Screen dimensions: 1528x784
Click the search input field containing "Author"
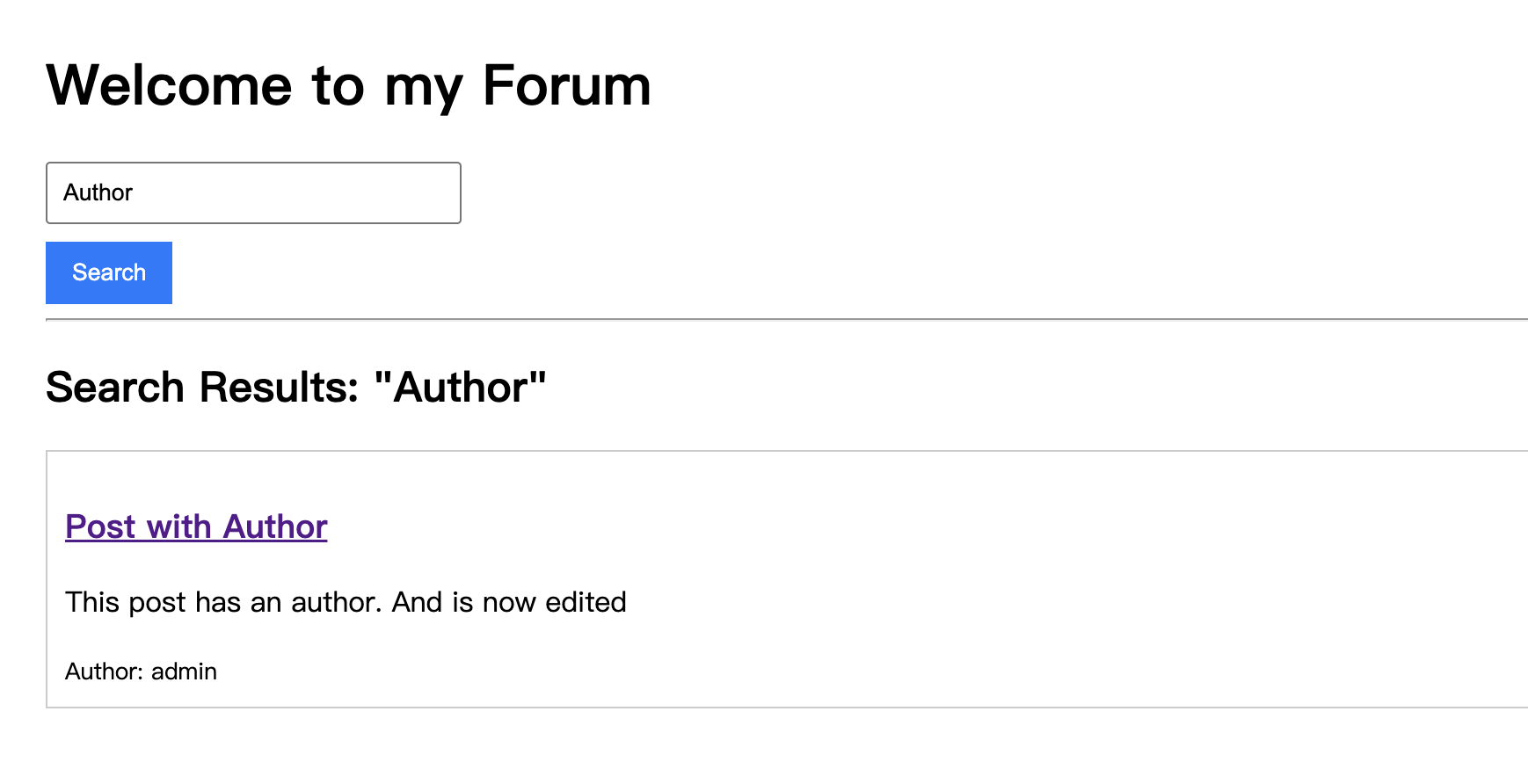tap(253, 192)
